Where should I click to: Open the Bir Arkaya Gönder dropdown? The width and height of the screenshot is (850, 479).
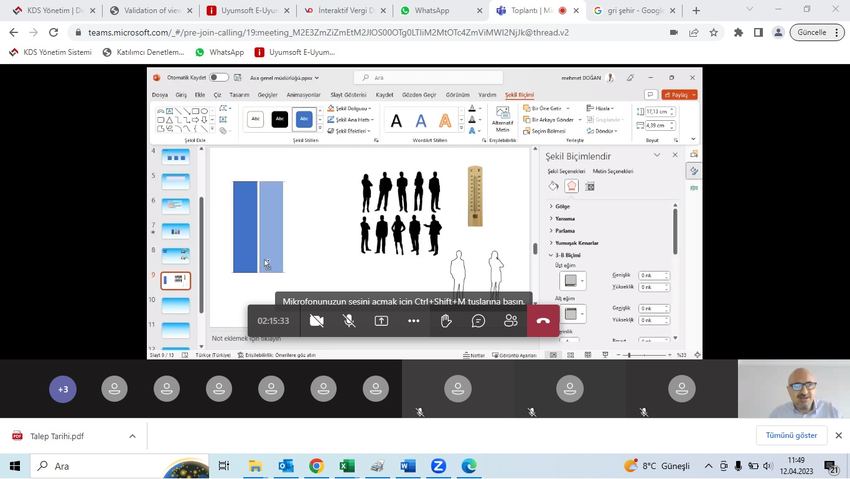(x=552, y=120)
